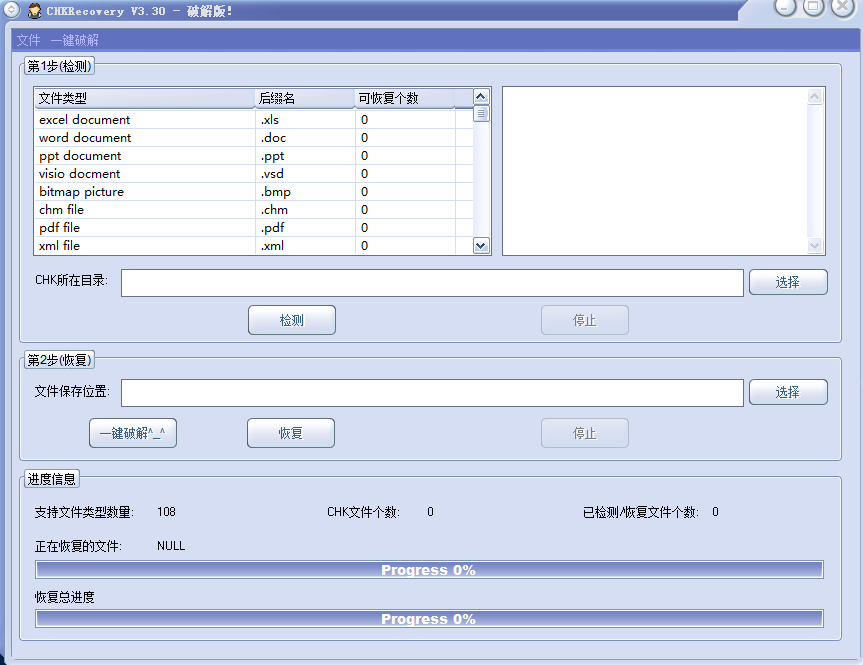Sort by the 后缀名 column header
The width and height of the screenshot is (863, 665).
click(304, 98)
